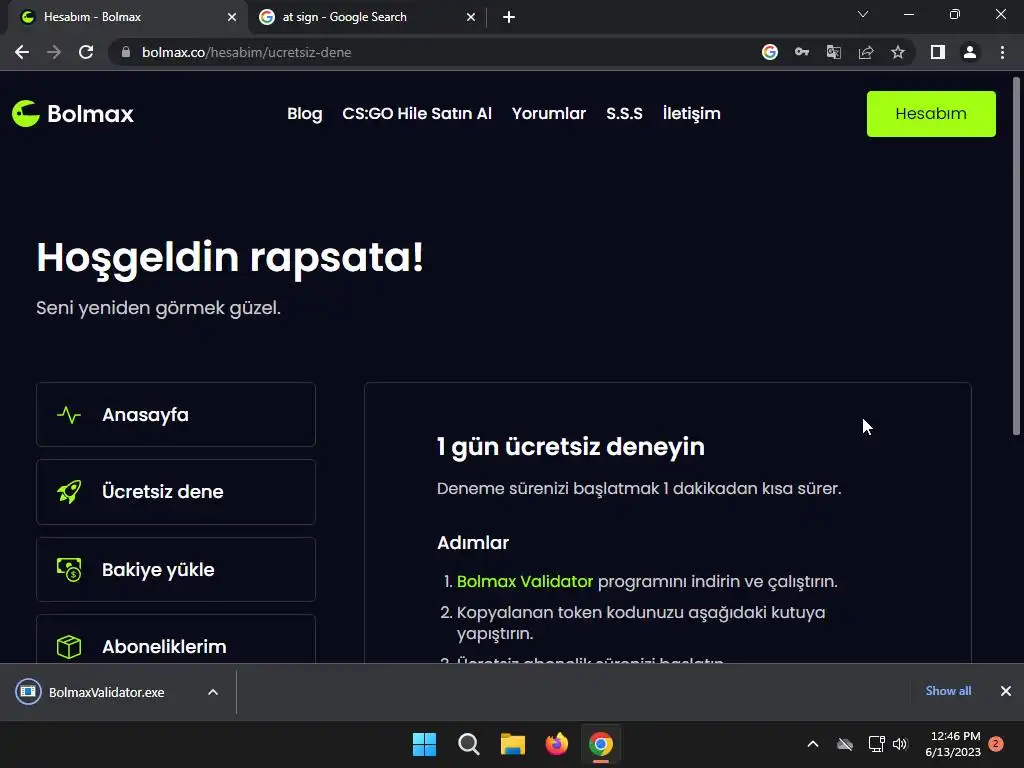The image size is (1024, 768).
Task: Click 1 gün ücretsiz deneyin heading
Action: tap(571, 447)
